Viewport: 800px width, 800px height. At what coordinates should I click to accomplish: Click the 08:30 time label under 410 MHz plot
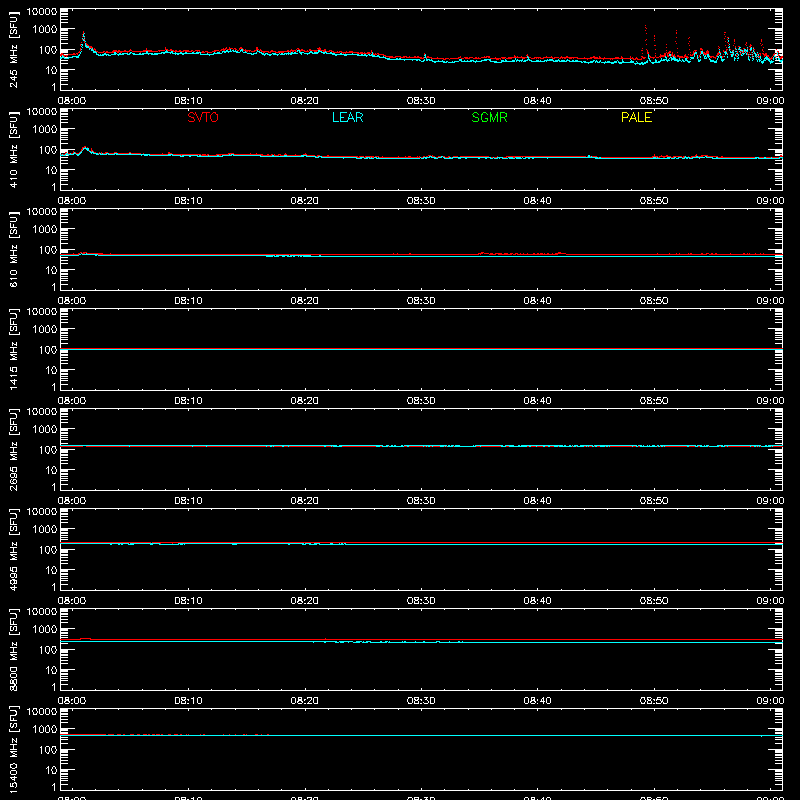(x=421, y=201)
